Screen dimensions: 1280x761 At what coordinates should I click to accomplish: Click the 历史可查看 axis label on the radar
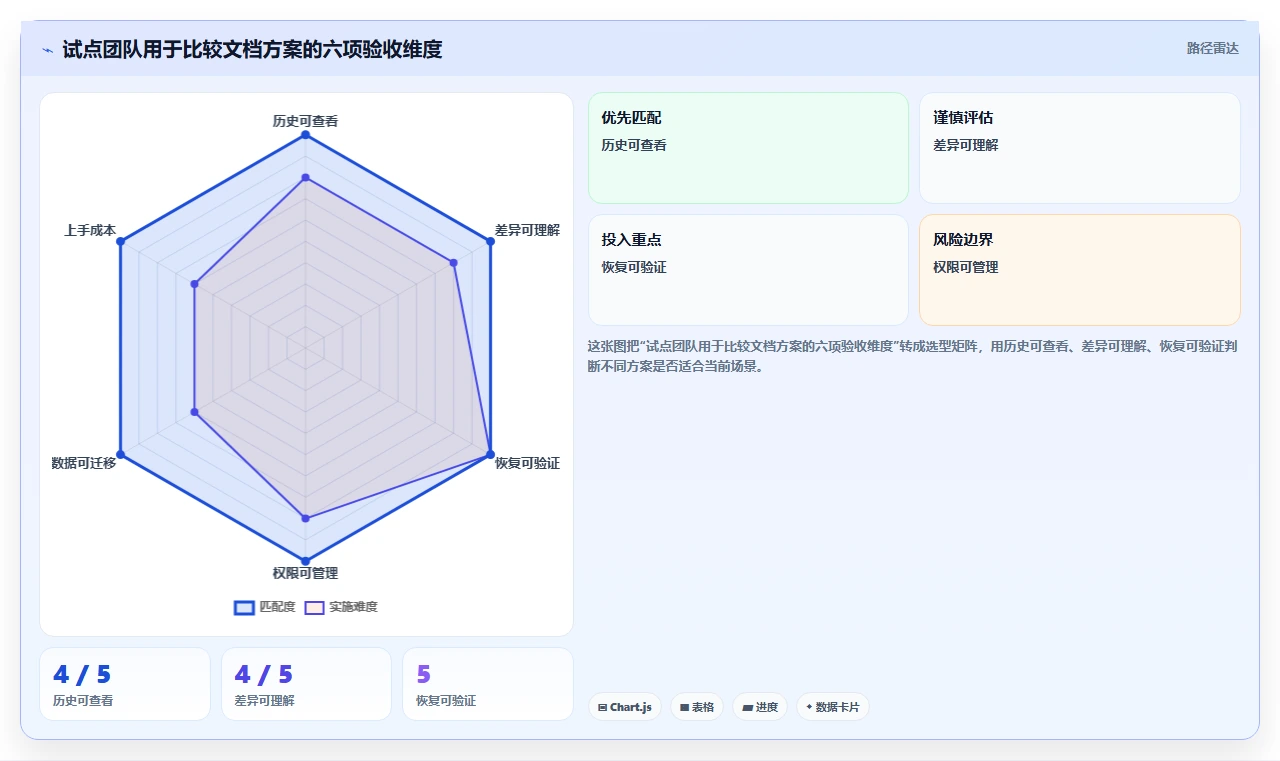(305, 121)
